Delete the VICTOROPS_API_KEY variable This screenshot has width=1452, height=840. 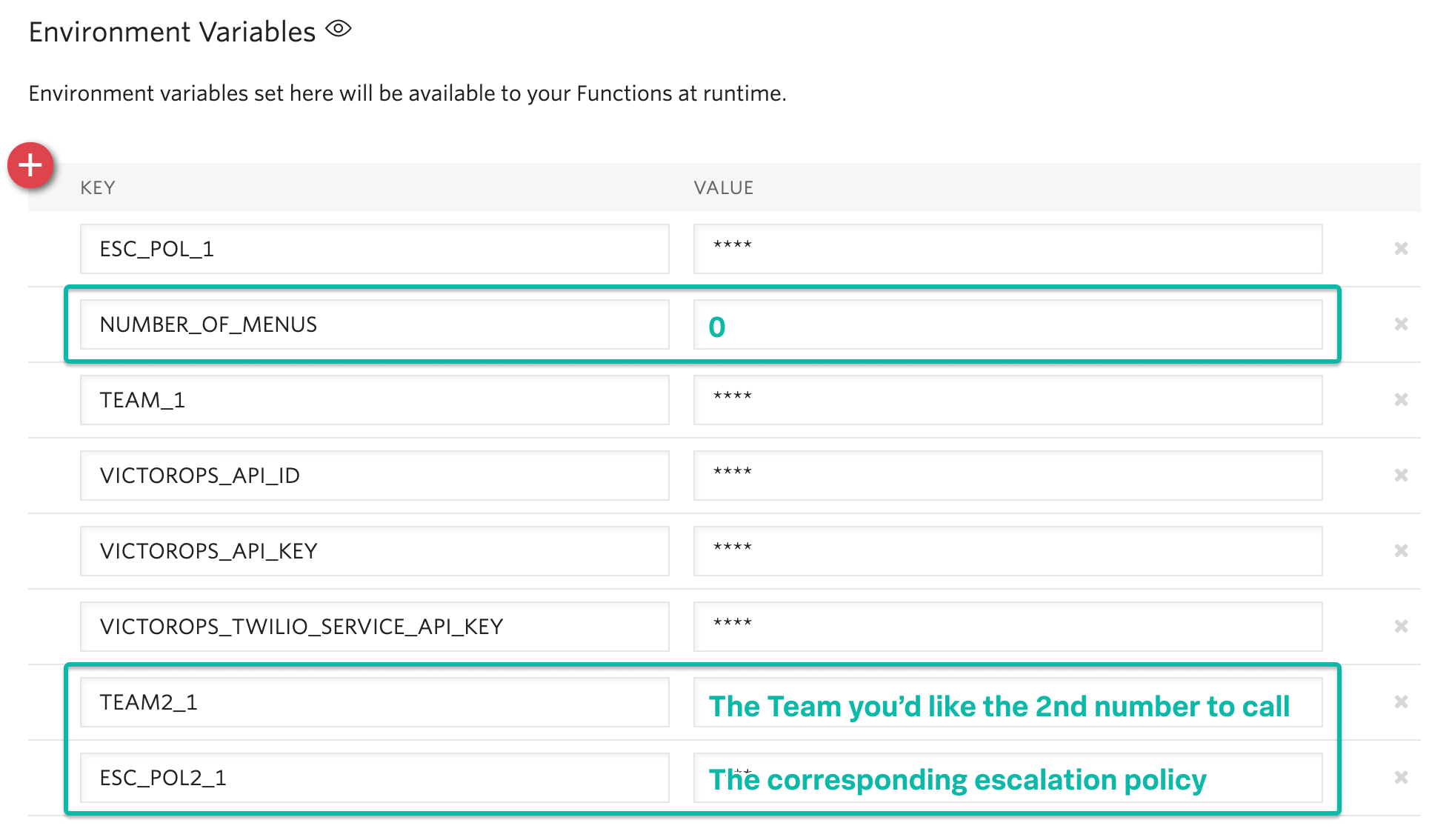(1402, 551)
